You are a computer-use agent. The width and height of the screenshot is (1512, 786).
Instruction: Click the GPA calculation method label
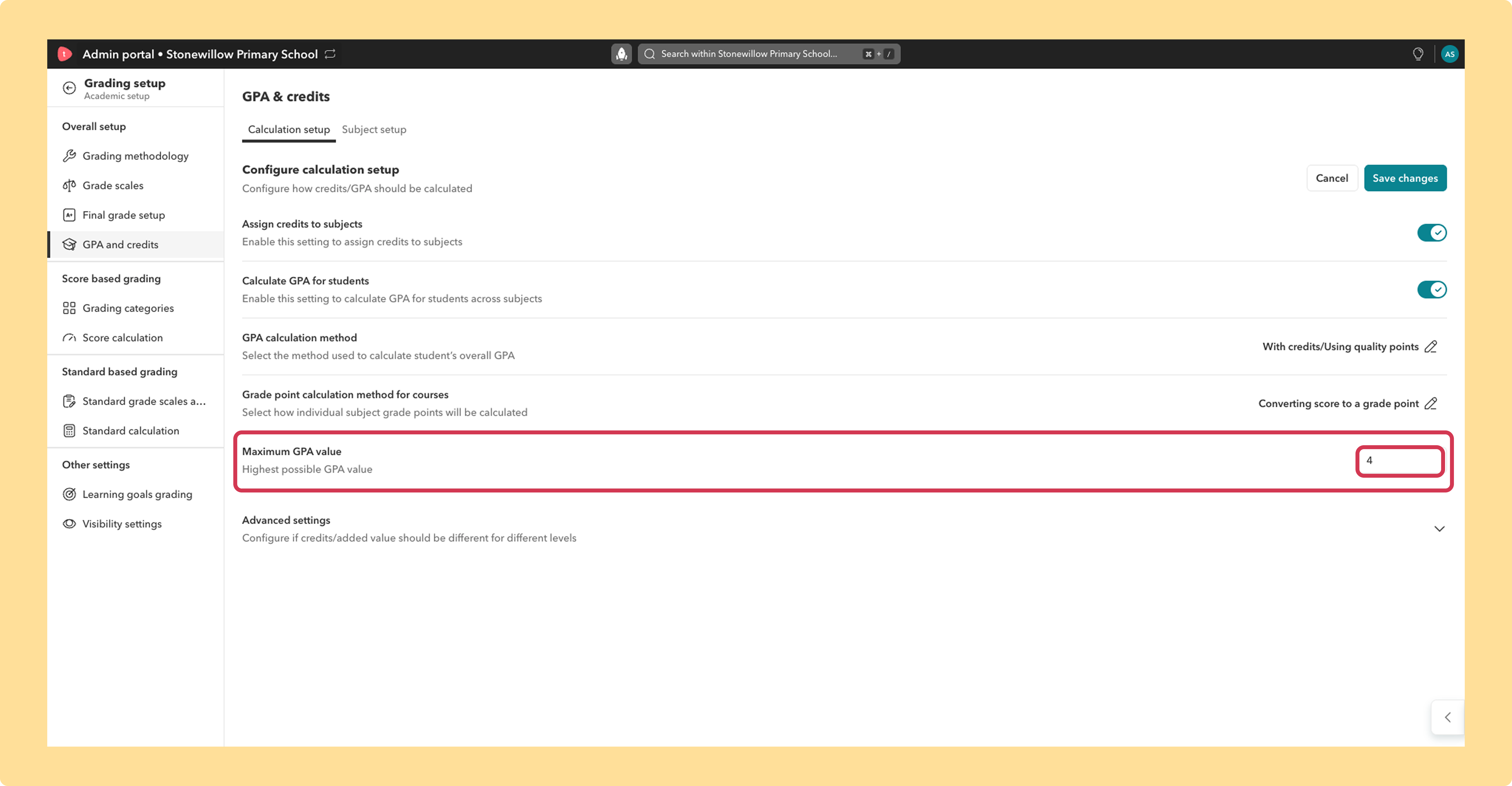click(299, 338)
